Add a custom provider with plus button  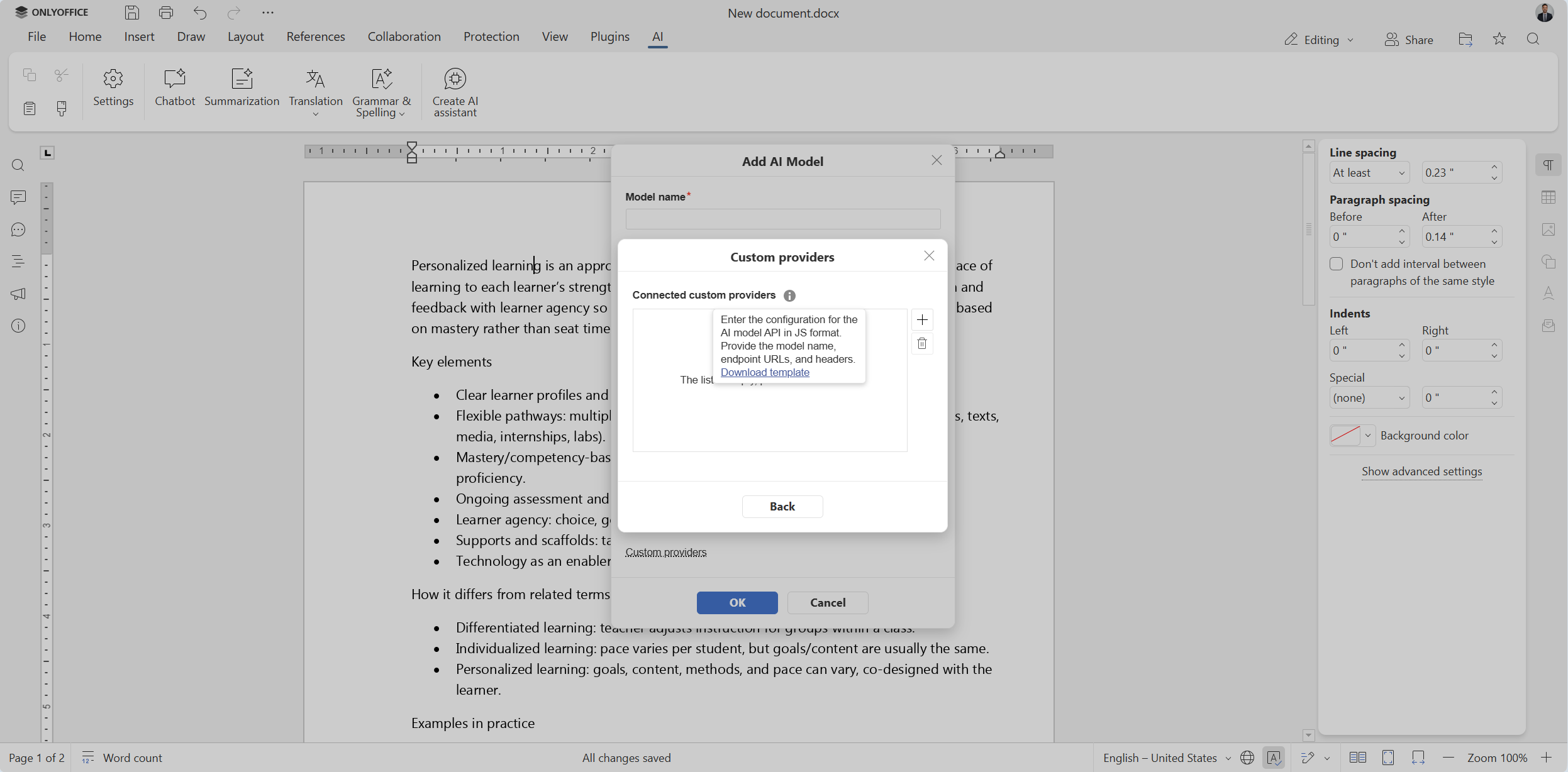[x=922, y=320]
